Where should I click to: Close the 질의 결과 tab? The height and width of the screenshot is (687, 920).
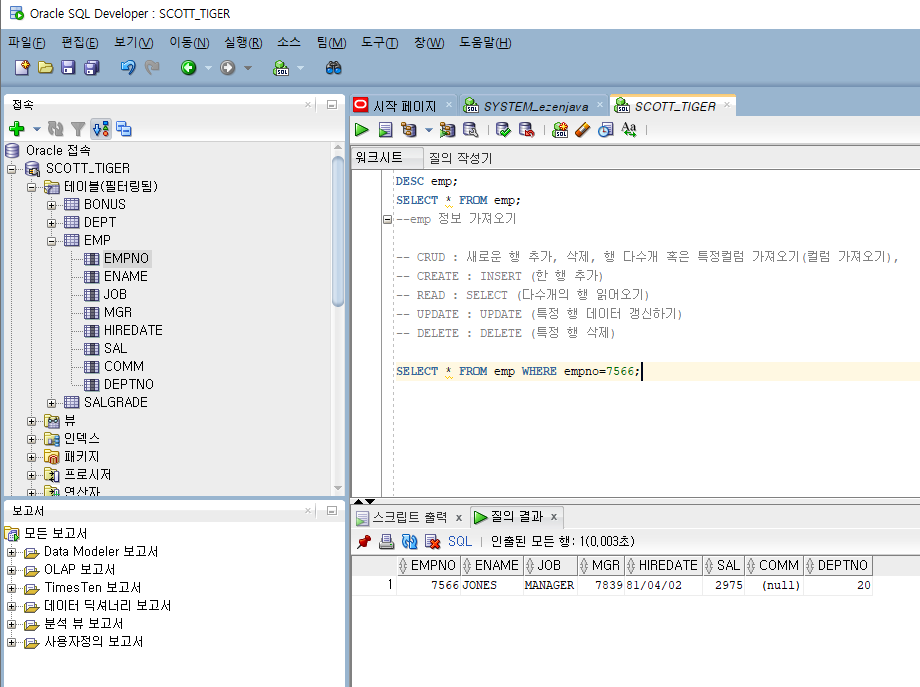pyautogui.click(x=553, y=517)
